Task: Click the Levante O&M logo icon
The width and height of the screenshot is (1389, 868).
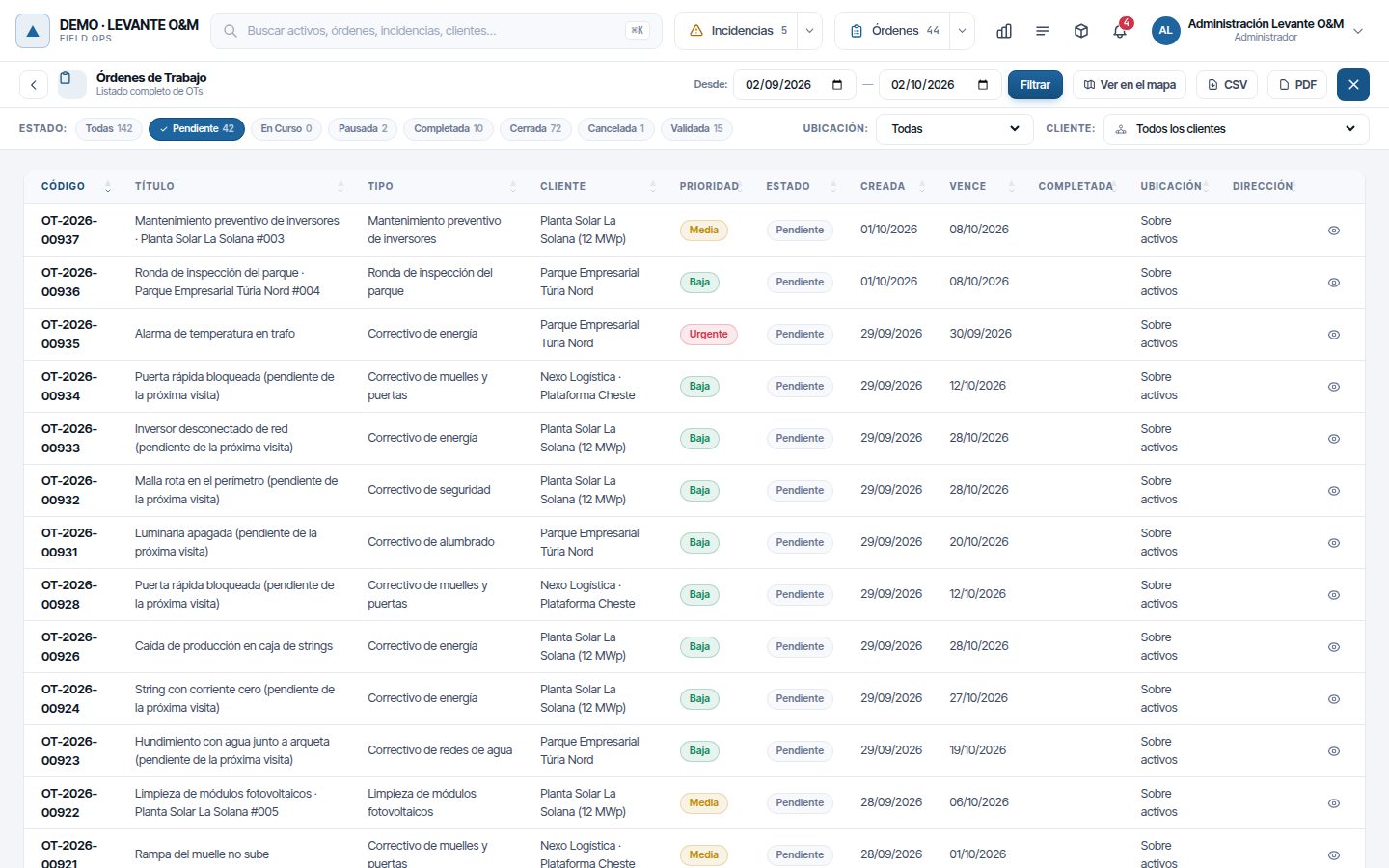Action: click(33, 31)
